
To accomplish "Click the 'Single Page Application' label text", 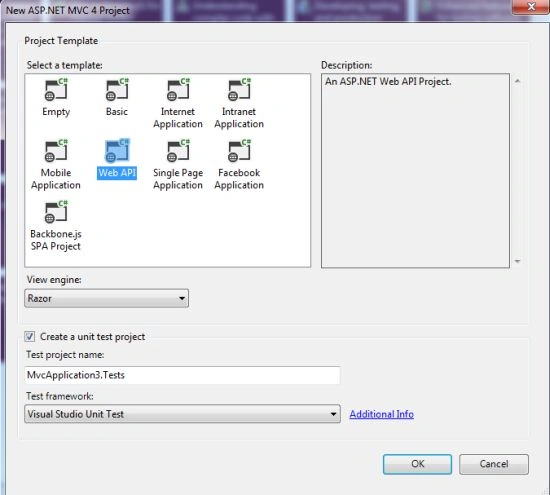I will tap(178, 179).
